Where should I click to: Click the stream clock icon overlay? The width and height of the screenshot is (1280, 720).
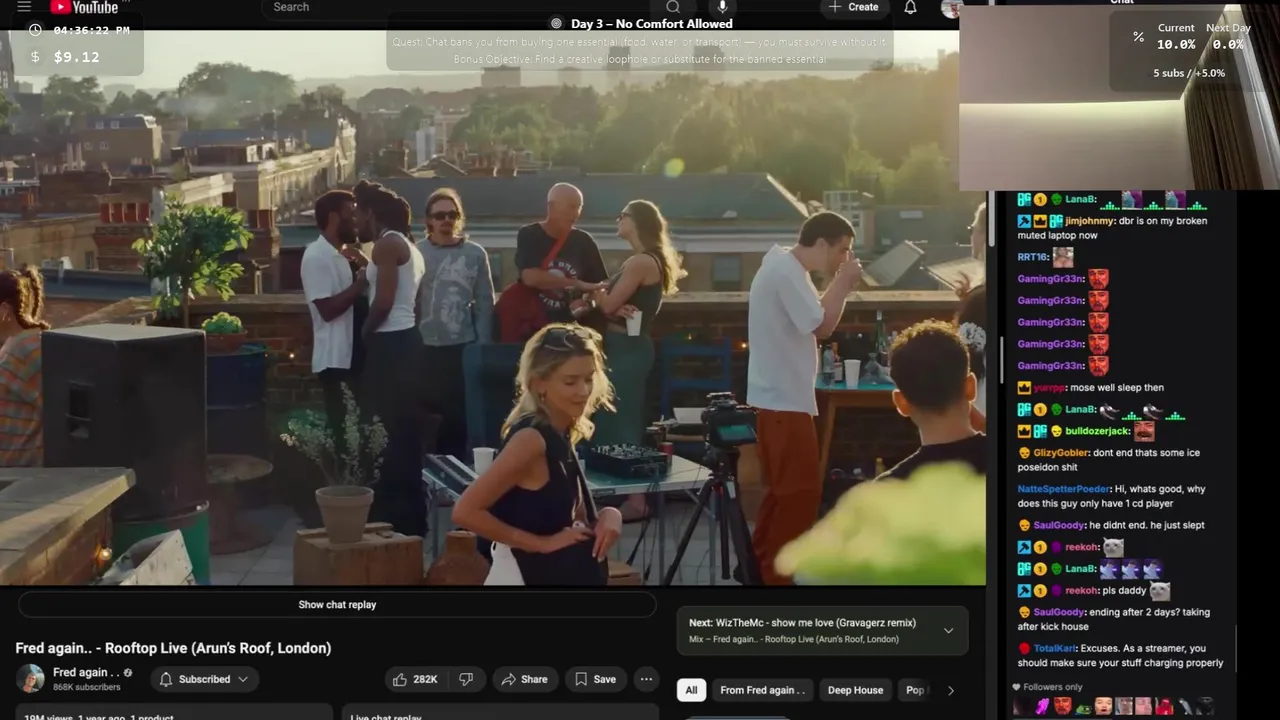36,30
